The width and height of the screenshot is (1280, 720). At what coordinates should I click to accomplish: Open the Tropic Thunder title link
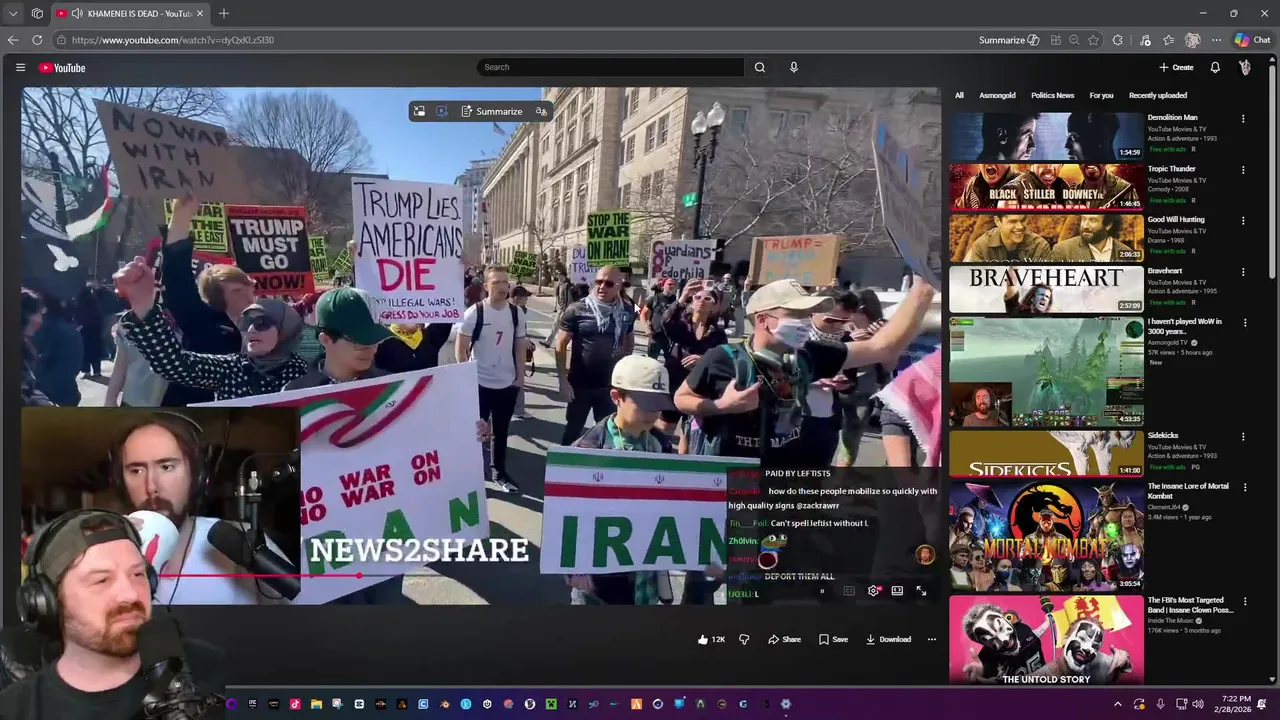1171,169
